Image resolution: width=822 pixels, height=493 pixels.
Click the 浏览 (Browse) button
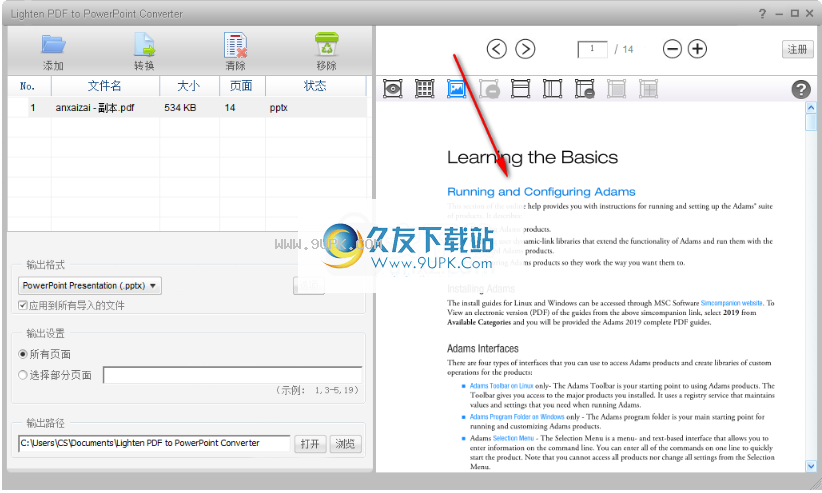(x=345, y=444)
